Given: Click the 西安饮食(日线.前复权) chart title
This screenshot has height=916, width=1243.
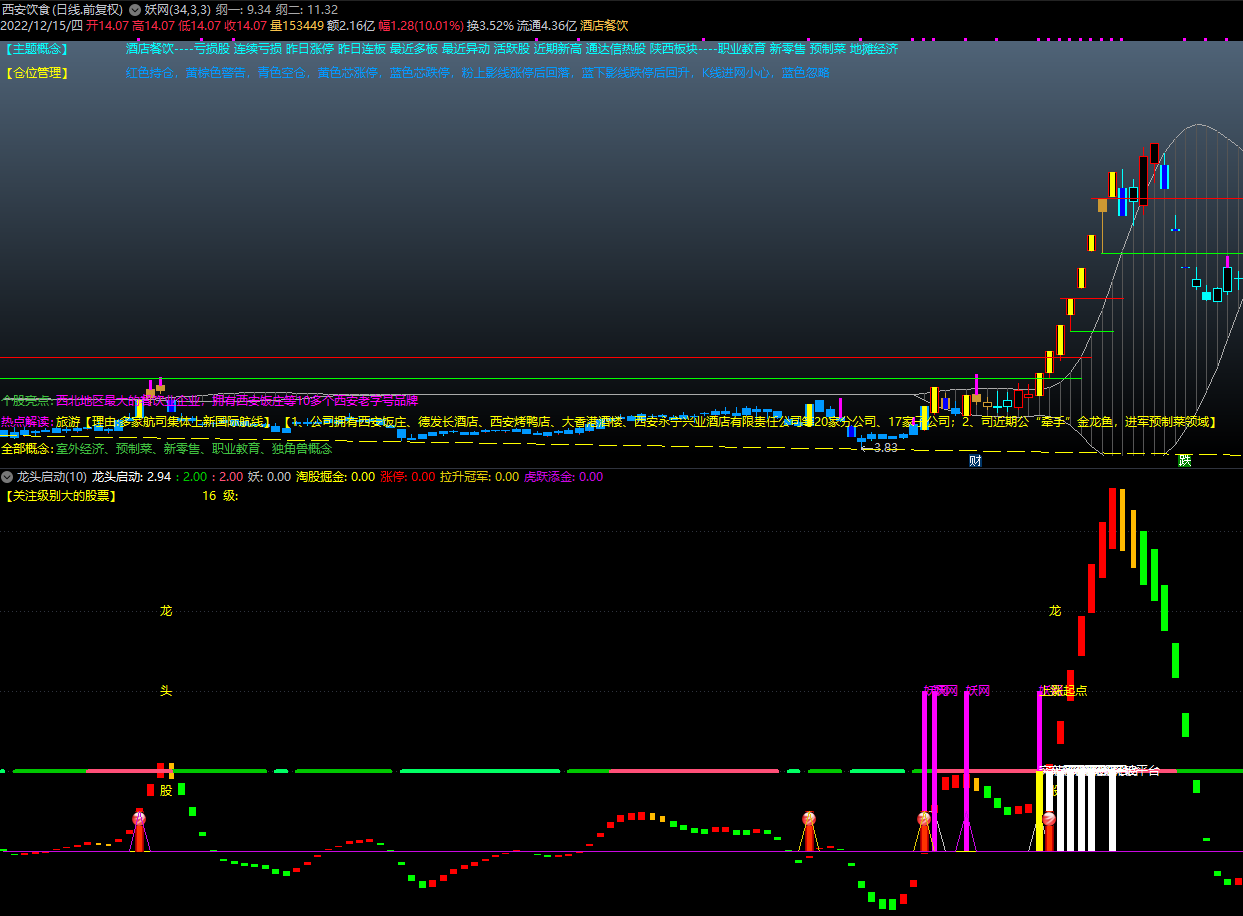Looking at the screenshot, I should click(62, 9).
